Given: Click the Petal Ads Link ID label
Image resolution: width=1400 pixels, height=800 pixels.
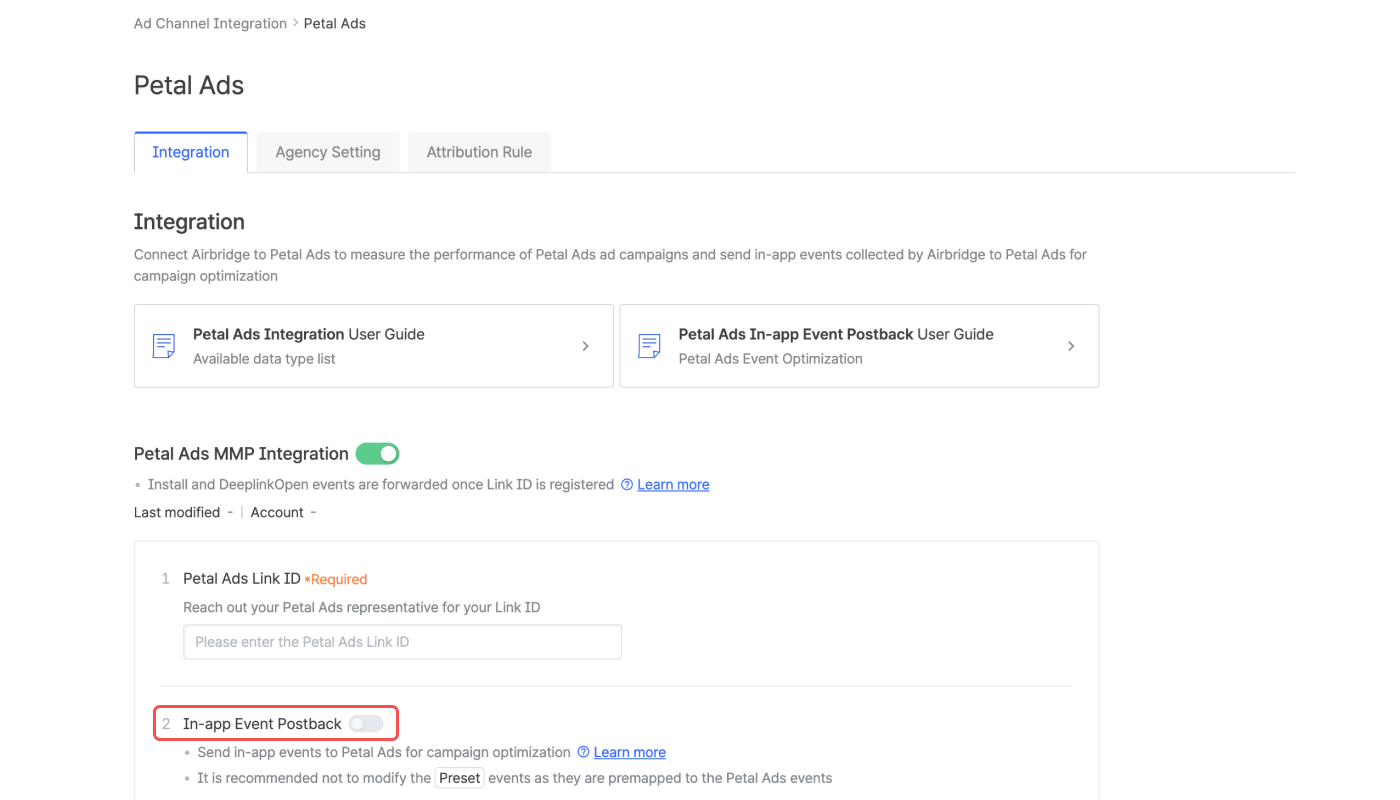Looking at the screenshot, I should coord(242,579).
